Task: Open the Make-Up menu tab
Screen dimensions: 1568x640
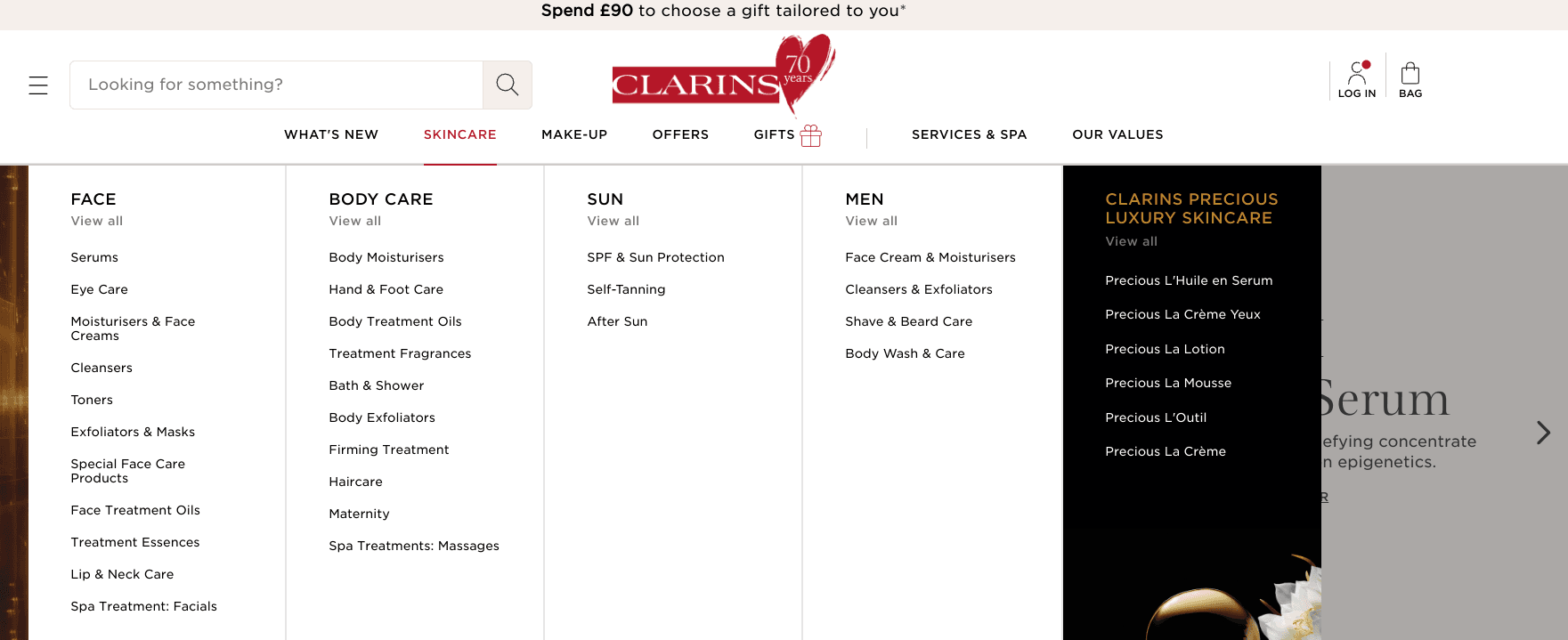Action: (574, 134)
